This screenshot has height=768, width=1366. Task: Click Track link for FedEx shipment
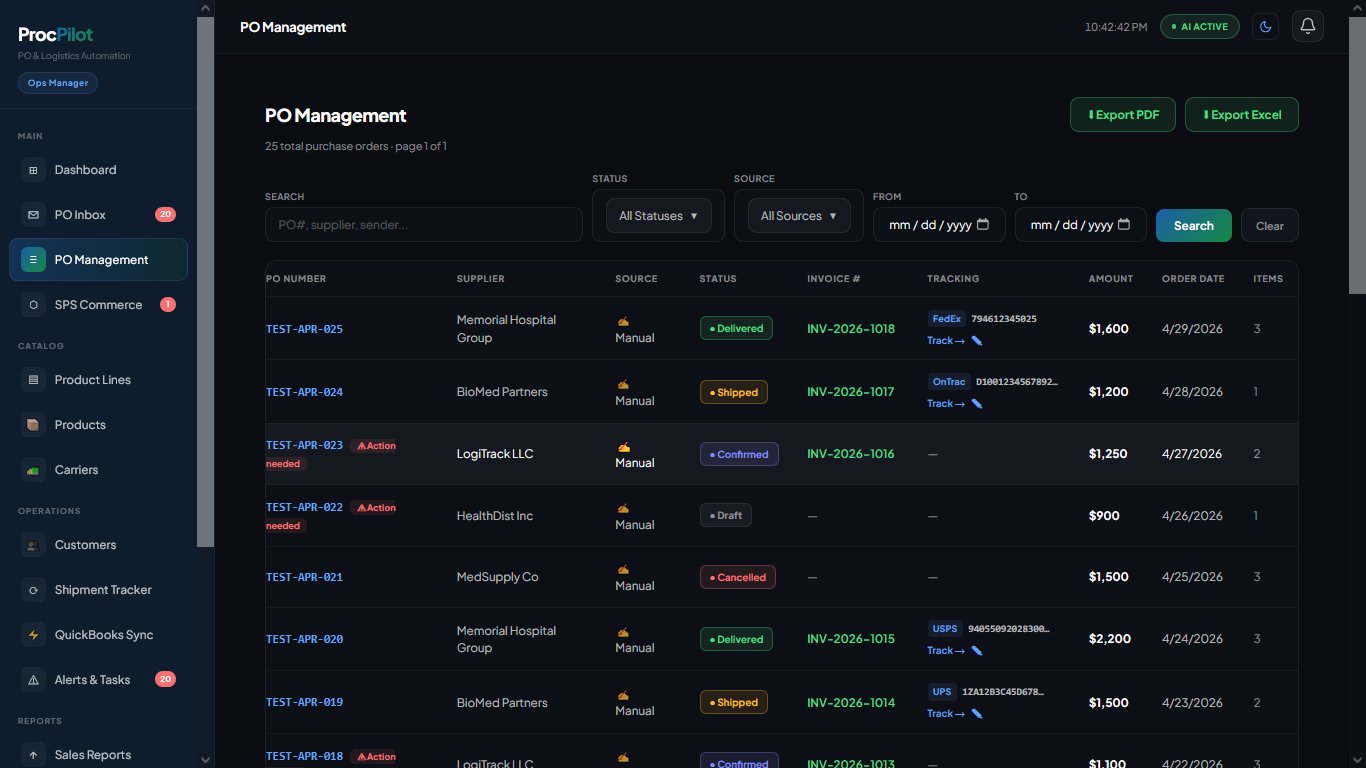[946, 341]
